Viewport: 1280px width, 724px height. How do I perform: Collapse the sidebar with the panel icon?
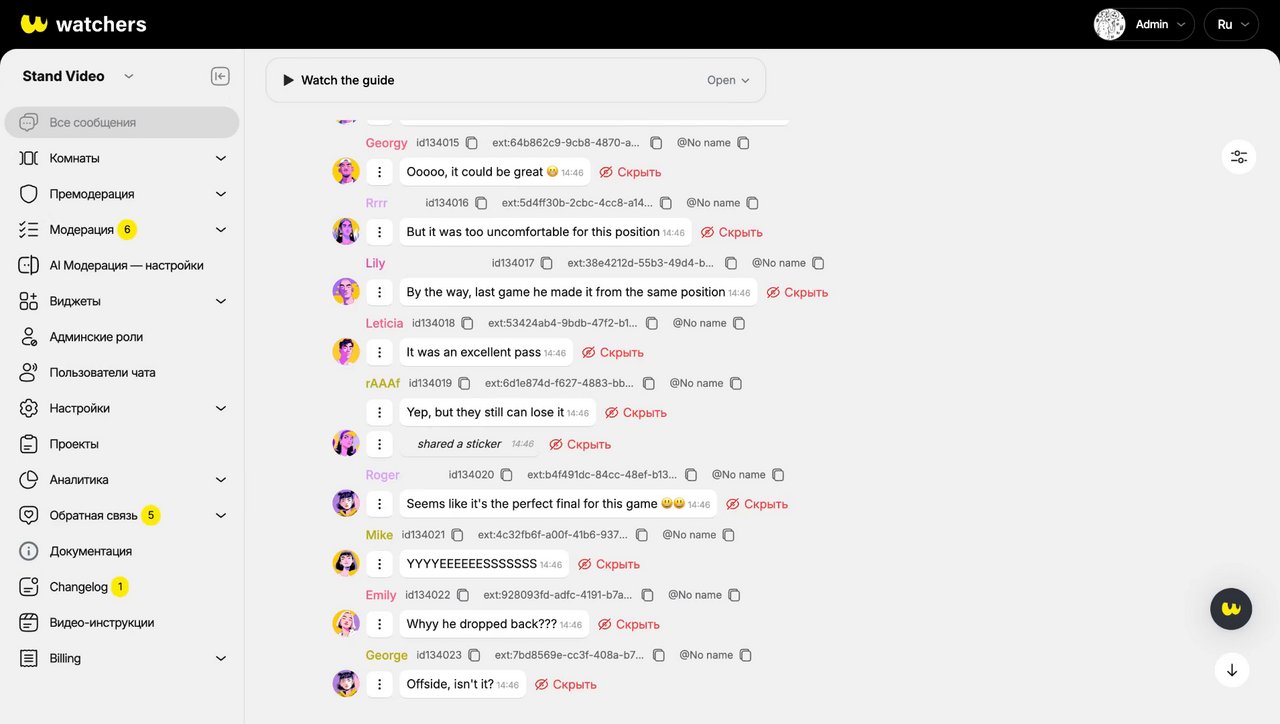point(220,76)
